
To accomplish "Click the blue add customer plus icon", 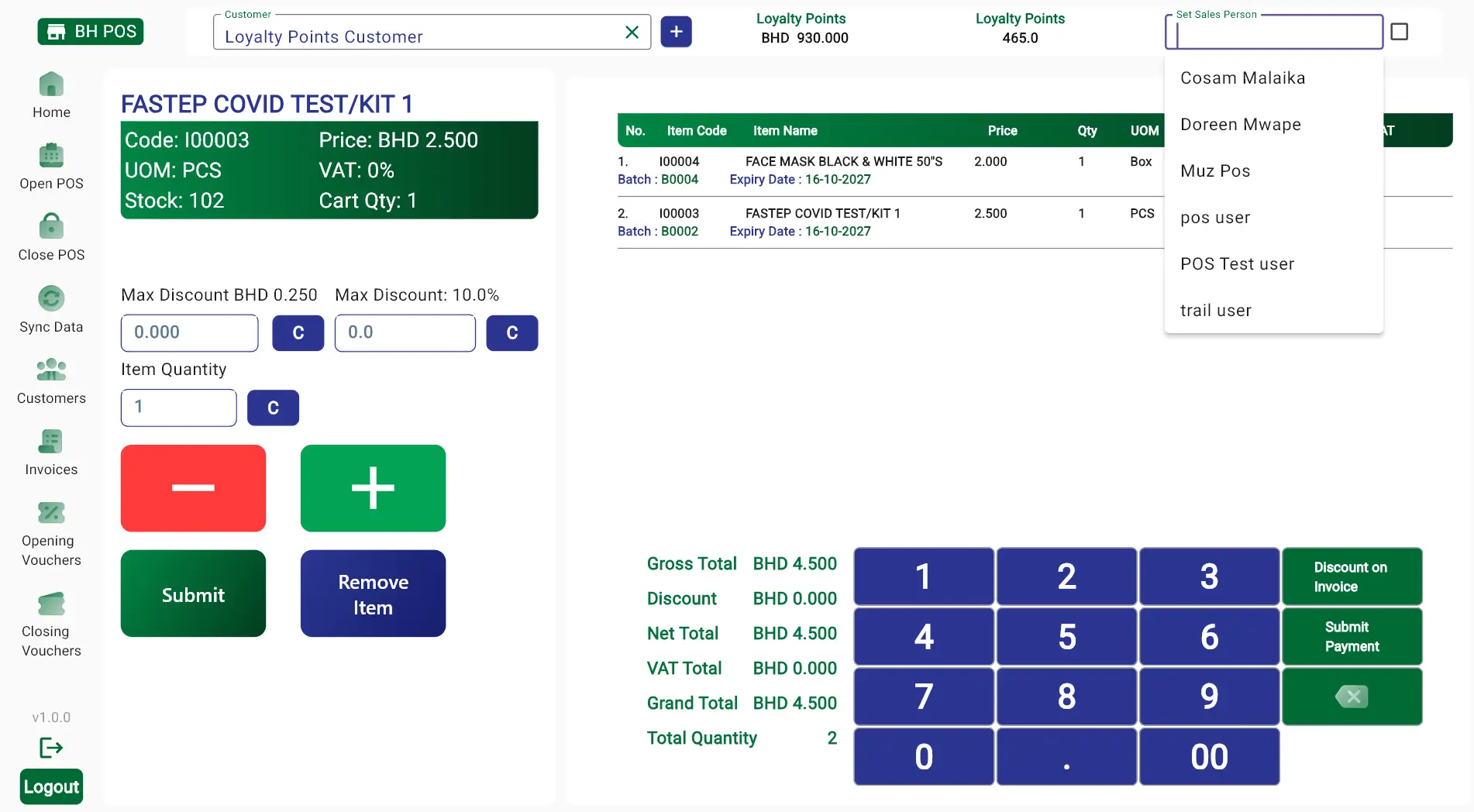I will [676, 32].
